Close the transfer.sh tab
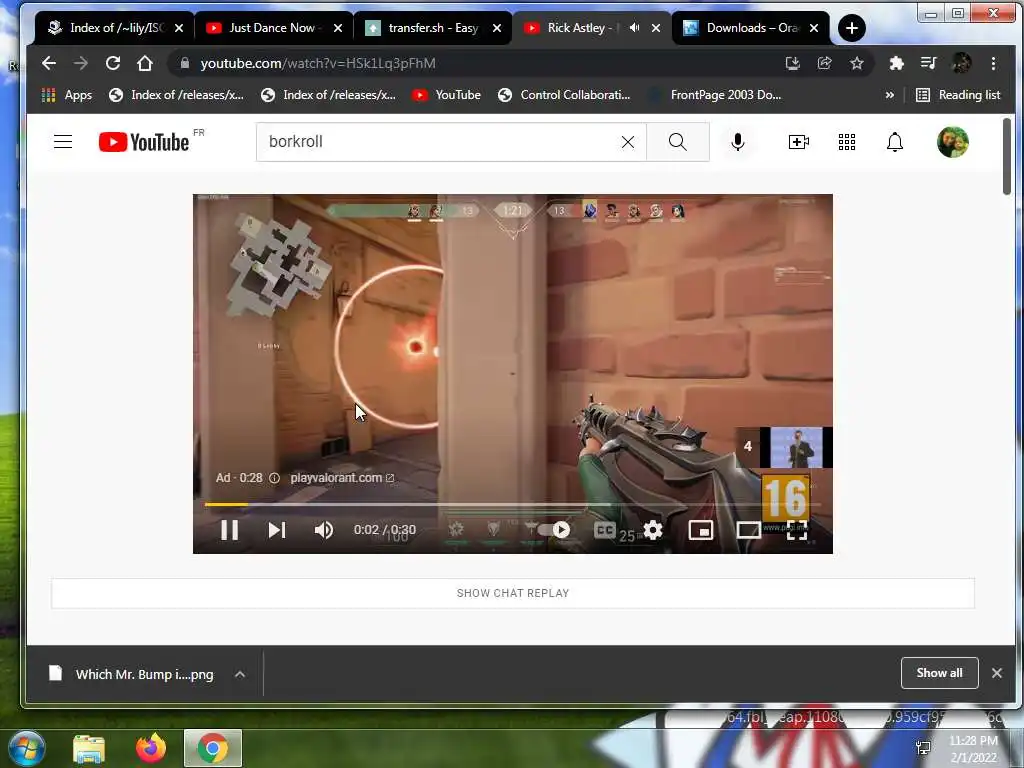 pos(497,27)
